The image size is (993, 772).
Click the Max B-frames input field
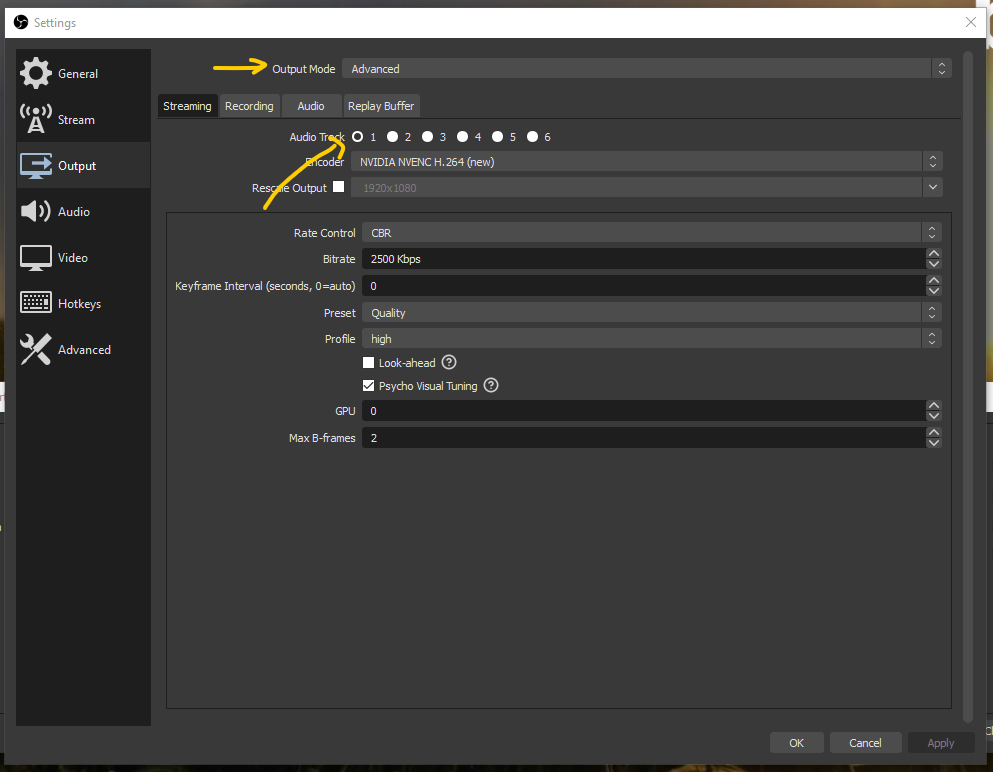(x=643, y=438)
